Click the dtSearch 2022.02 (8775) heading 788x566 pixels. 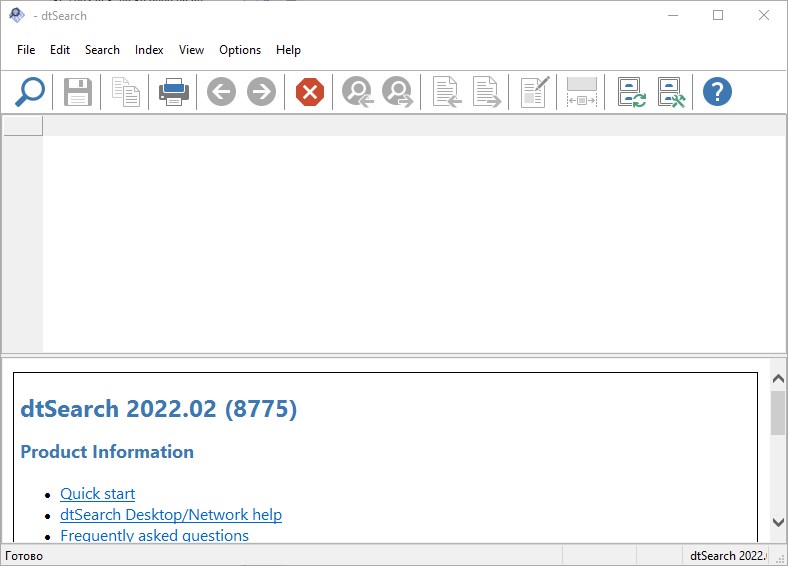(x=159, y=409)
